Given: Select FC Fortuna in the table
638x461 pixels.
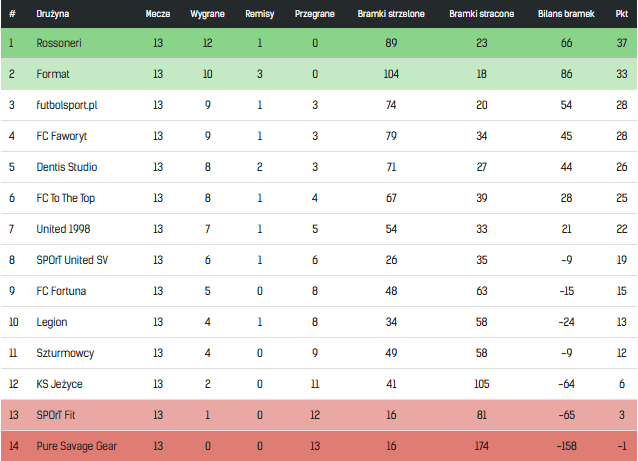Looking at the screenshot, I should coord(60,291).
